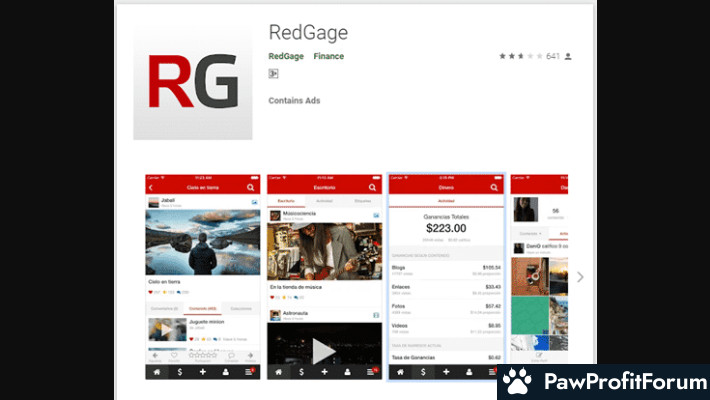
Task: Click the profile icon in the Escritorio screenshot
Action: [x=347, y=372]
